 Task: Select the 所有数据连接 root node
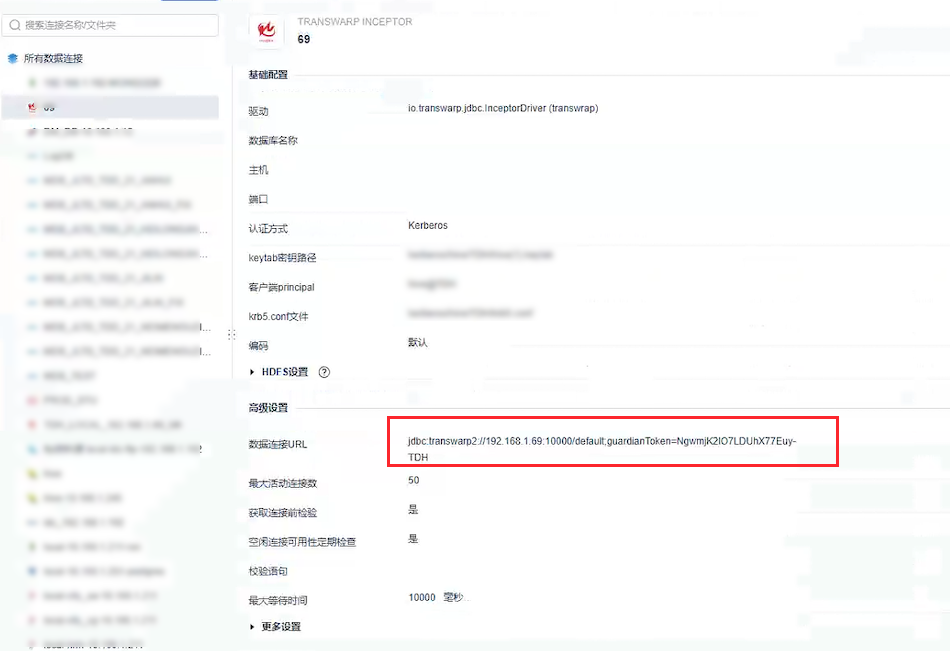pos(53,58)
